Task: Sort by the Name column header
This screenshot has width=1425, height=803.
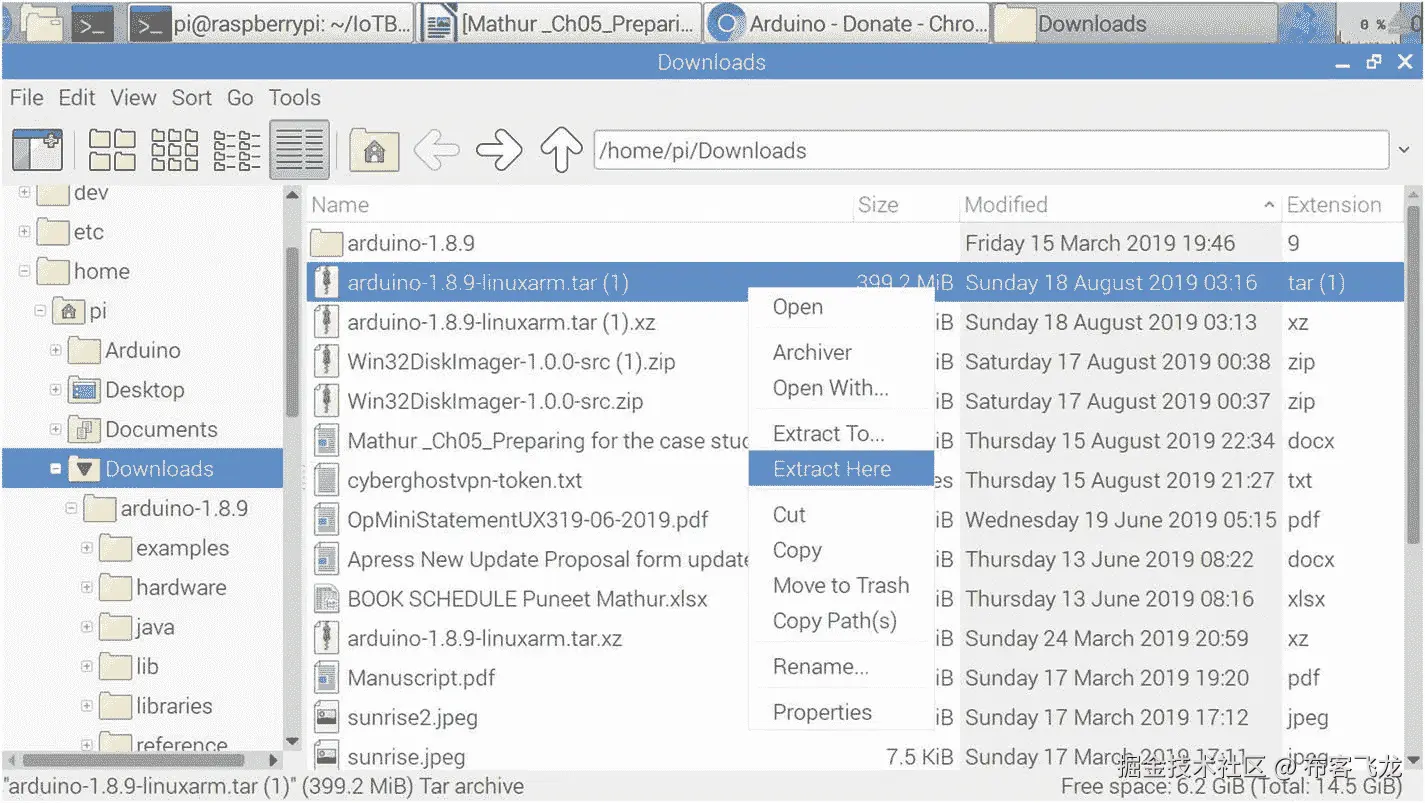Action: tap(578, 205)
